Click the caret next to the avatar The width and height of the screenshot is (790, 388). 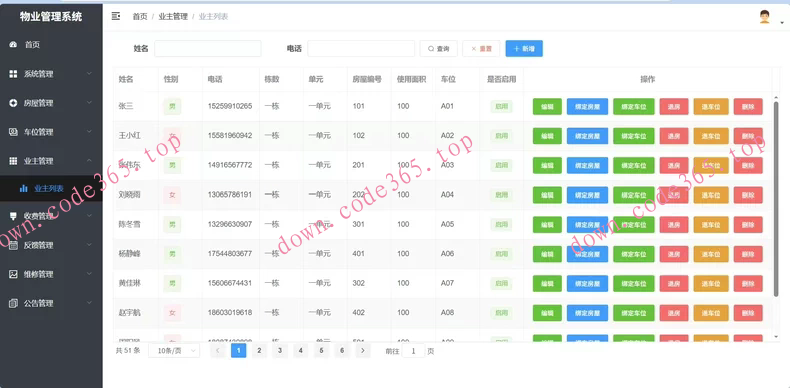coord(782,23)
